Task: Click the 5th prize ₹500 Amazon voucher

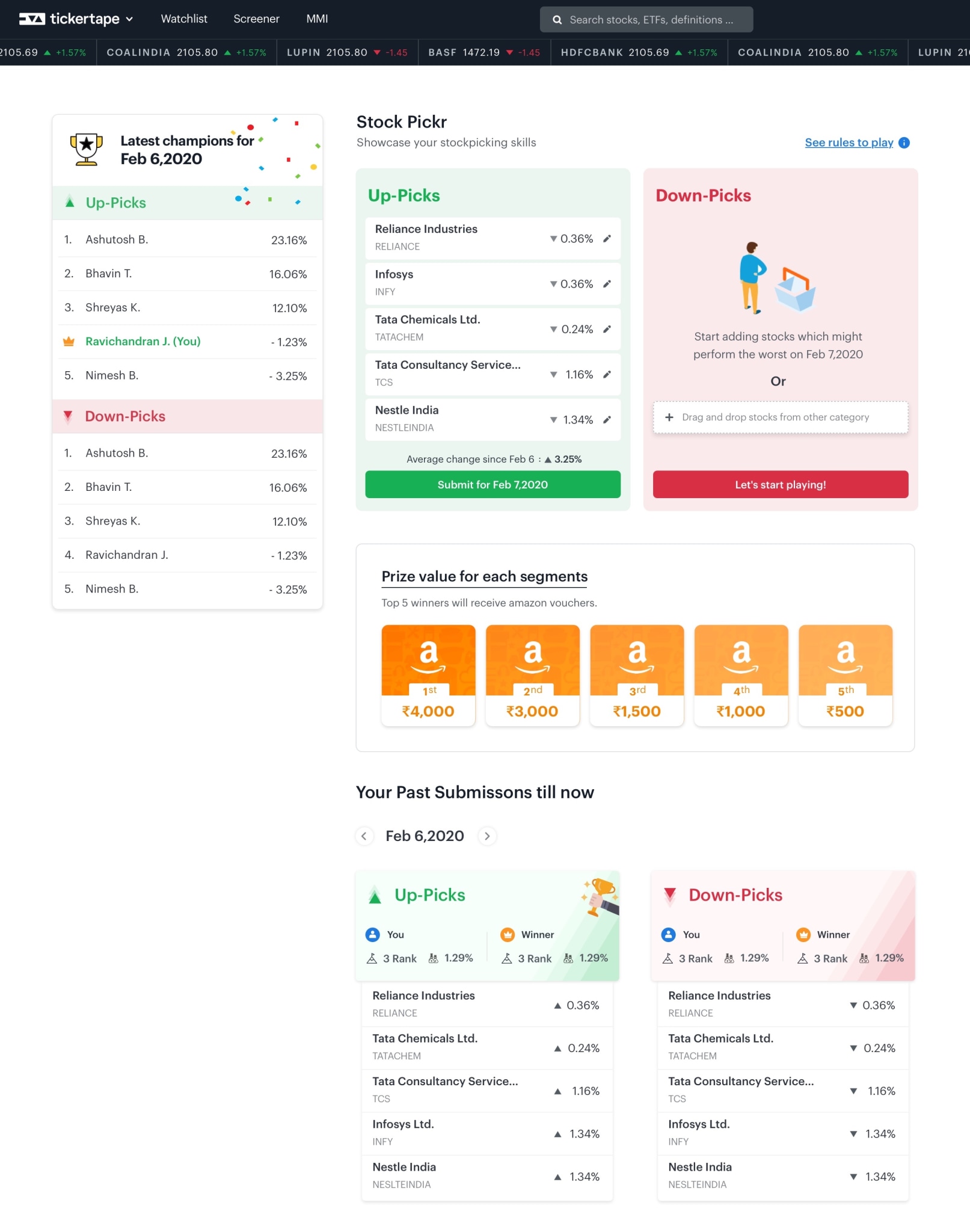Action: pos(845,675)
